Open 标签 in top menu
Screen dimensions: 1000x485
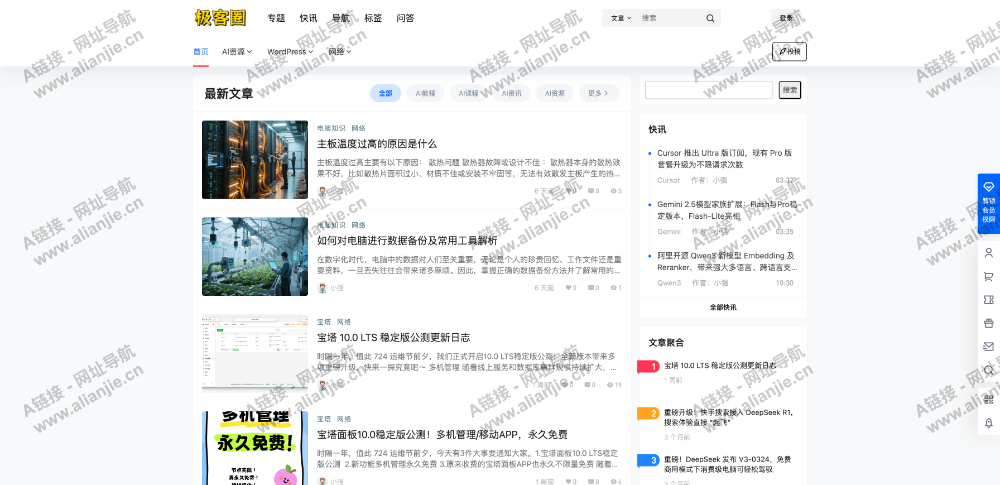pyautogui.click(x=373, y=19)
